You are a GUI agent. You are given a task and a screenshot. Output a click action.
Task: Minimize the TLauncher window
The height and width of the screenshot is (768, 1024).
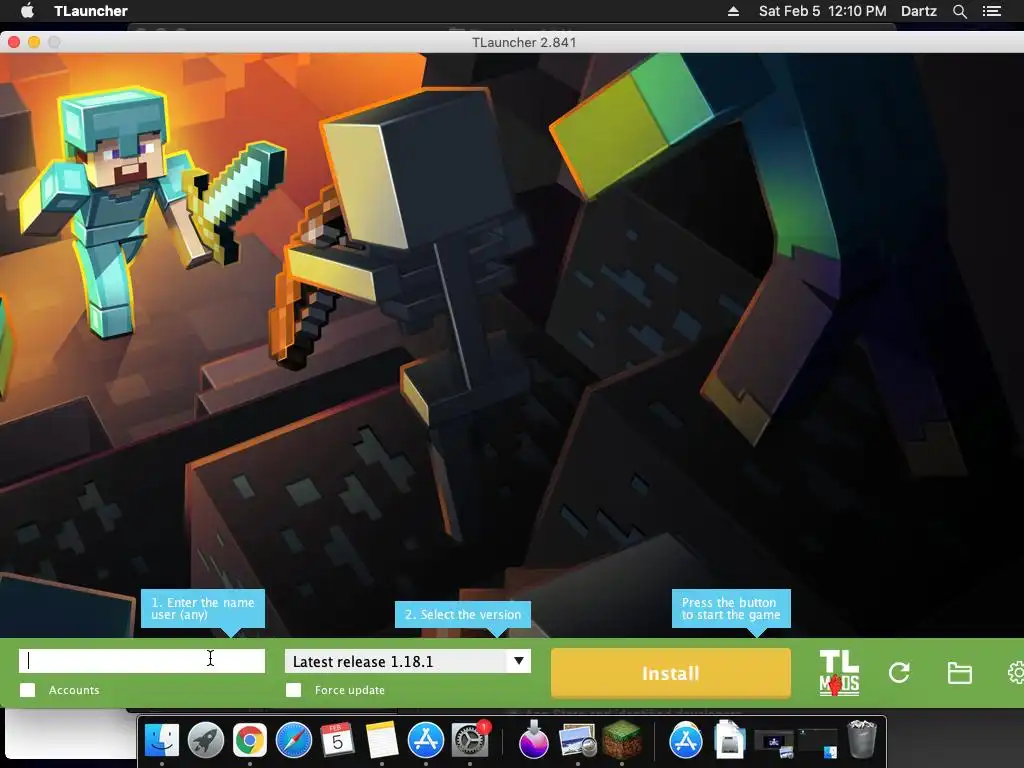click(34, 42)
